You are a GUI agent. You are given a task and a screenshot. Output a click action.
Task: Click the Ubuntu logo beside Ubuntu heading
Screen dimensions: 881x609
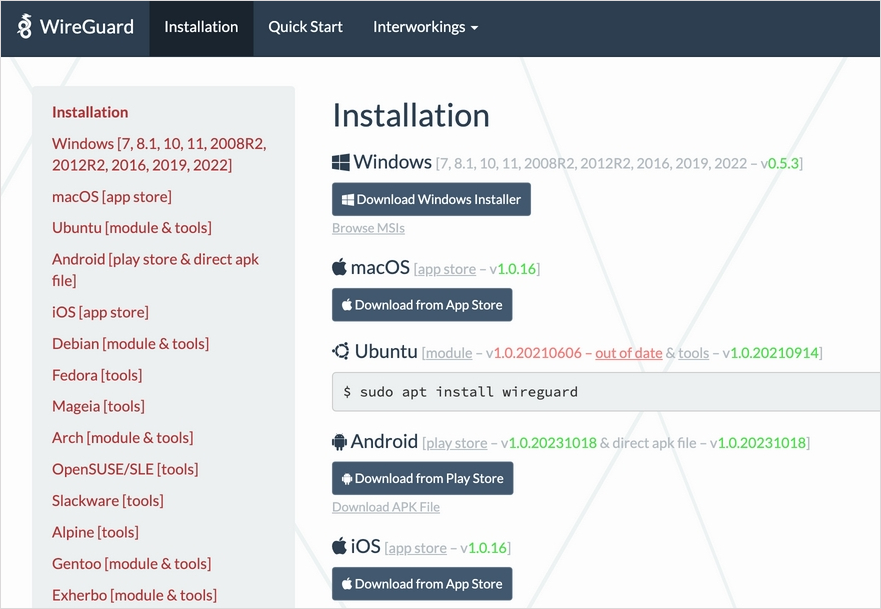pos(341,351)
